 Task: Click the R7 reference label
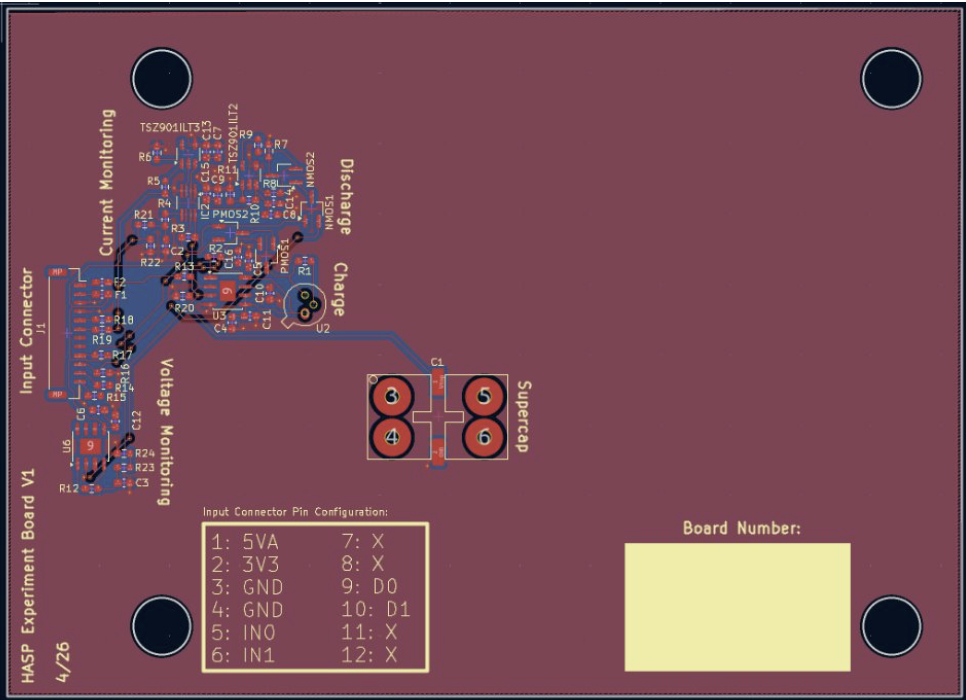pos(281,144)
